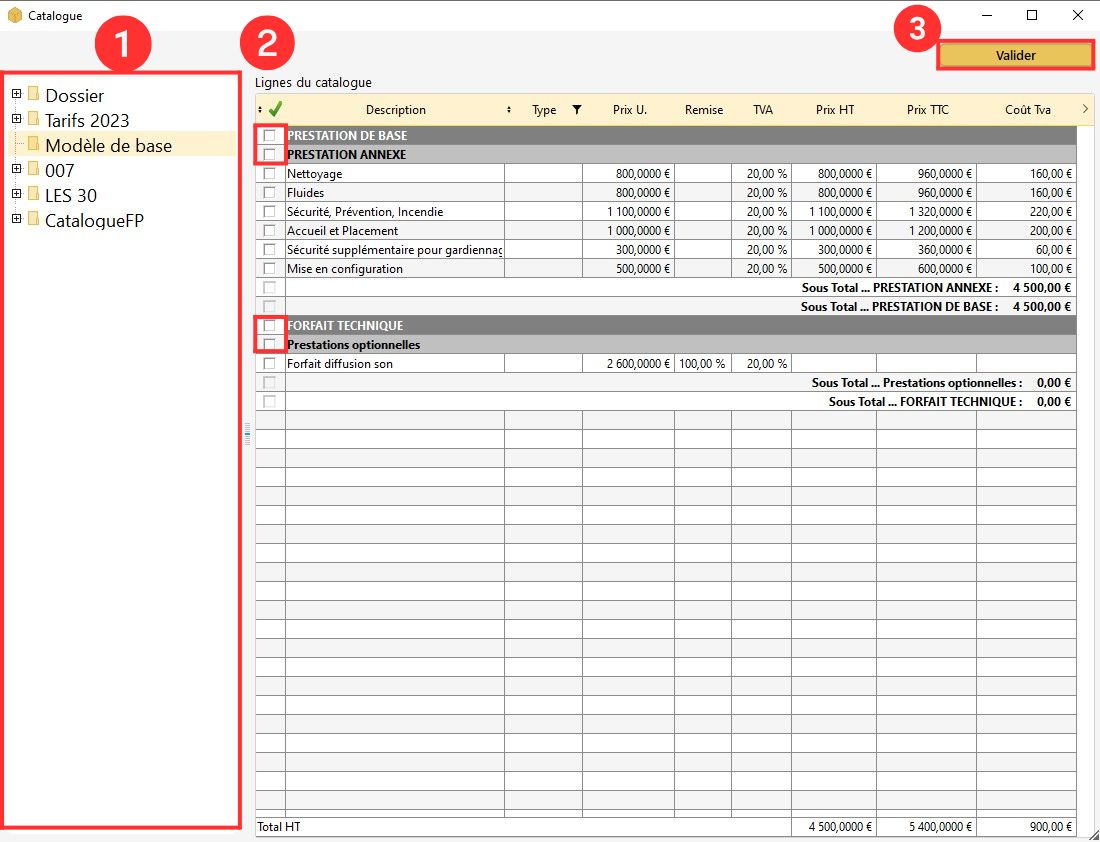This screenshot has width=1100, height=842.
Task: Check the Nettoyage line checkbox
Action: (269, 174)
